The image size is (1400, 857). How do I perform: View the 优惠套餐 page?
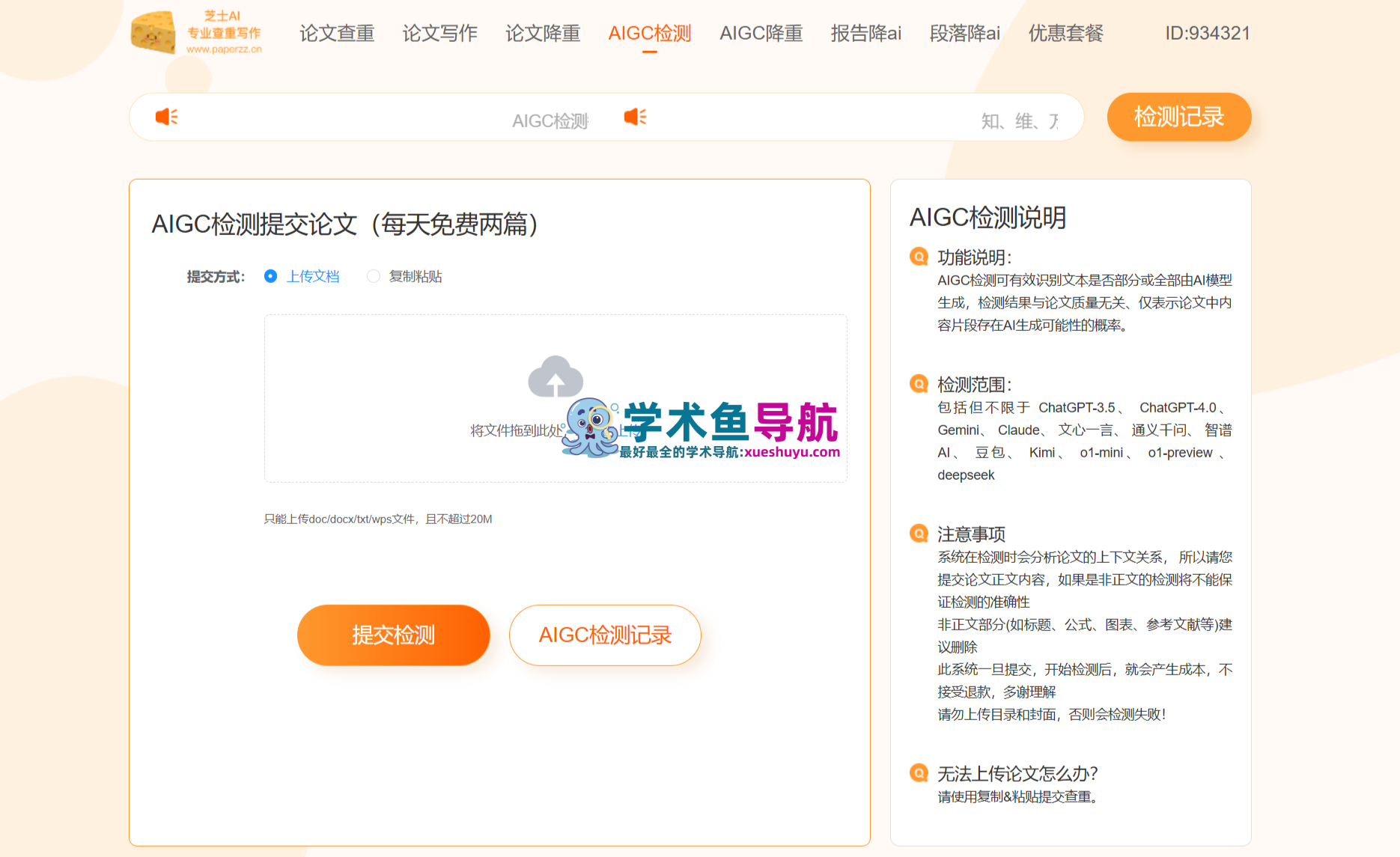tap(1066, 33)
